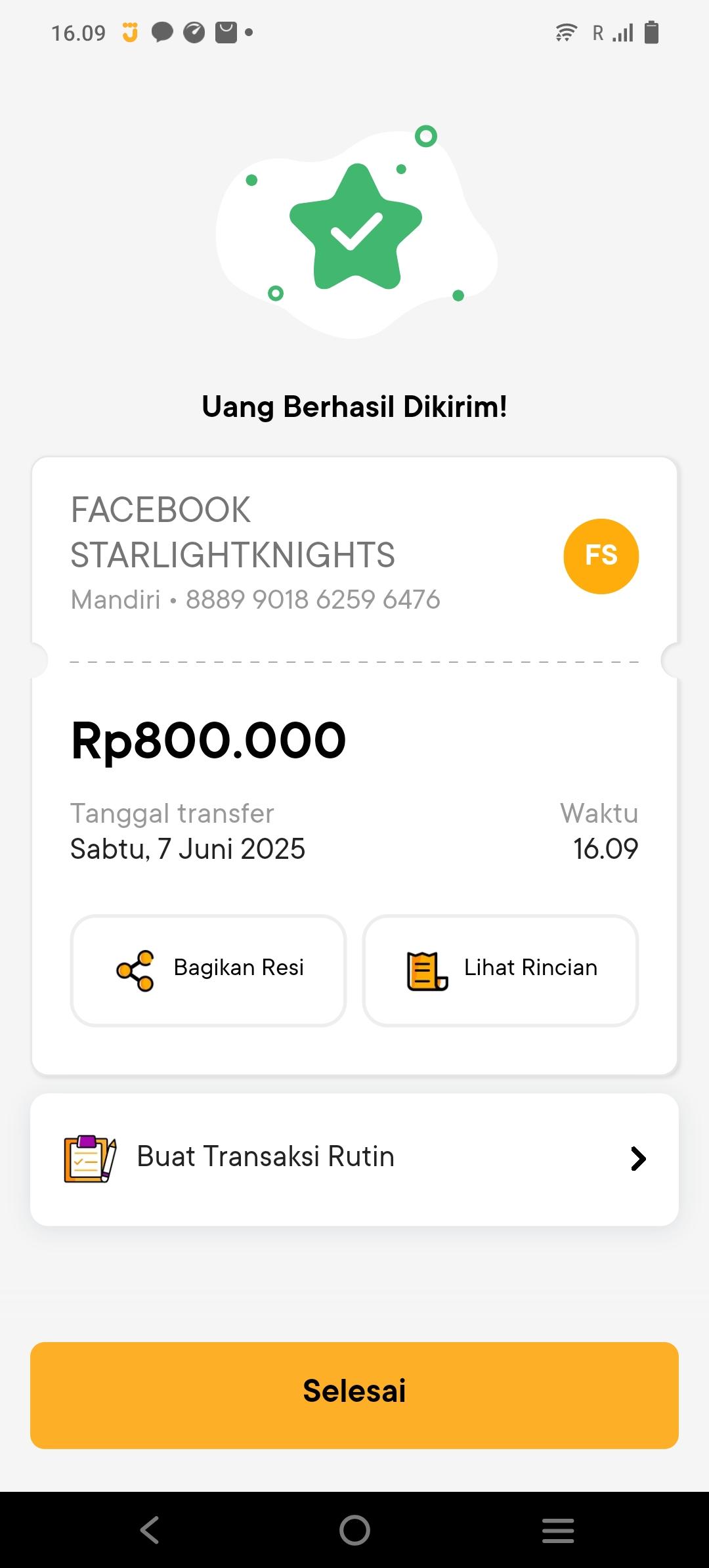Screen dimensions: 709x1568
Task: Tap the chat bubble notification icon
Action: point(162,32)
